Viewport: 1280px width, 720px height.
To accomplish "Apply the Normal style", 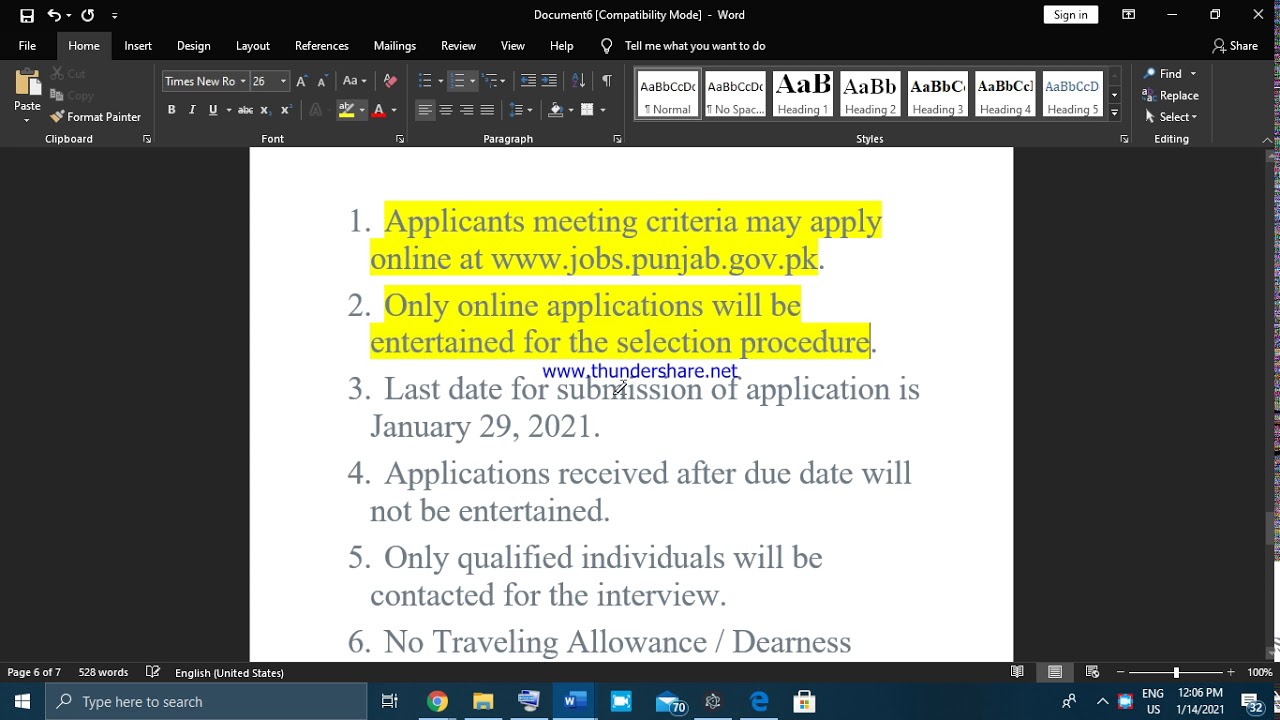I will 668,95.
